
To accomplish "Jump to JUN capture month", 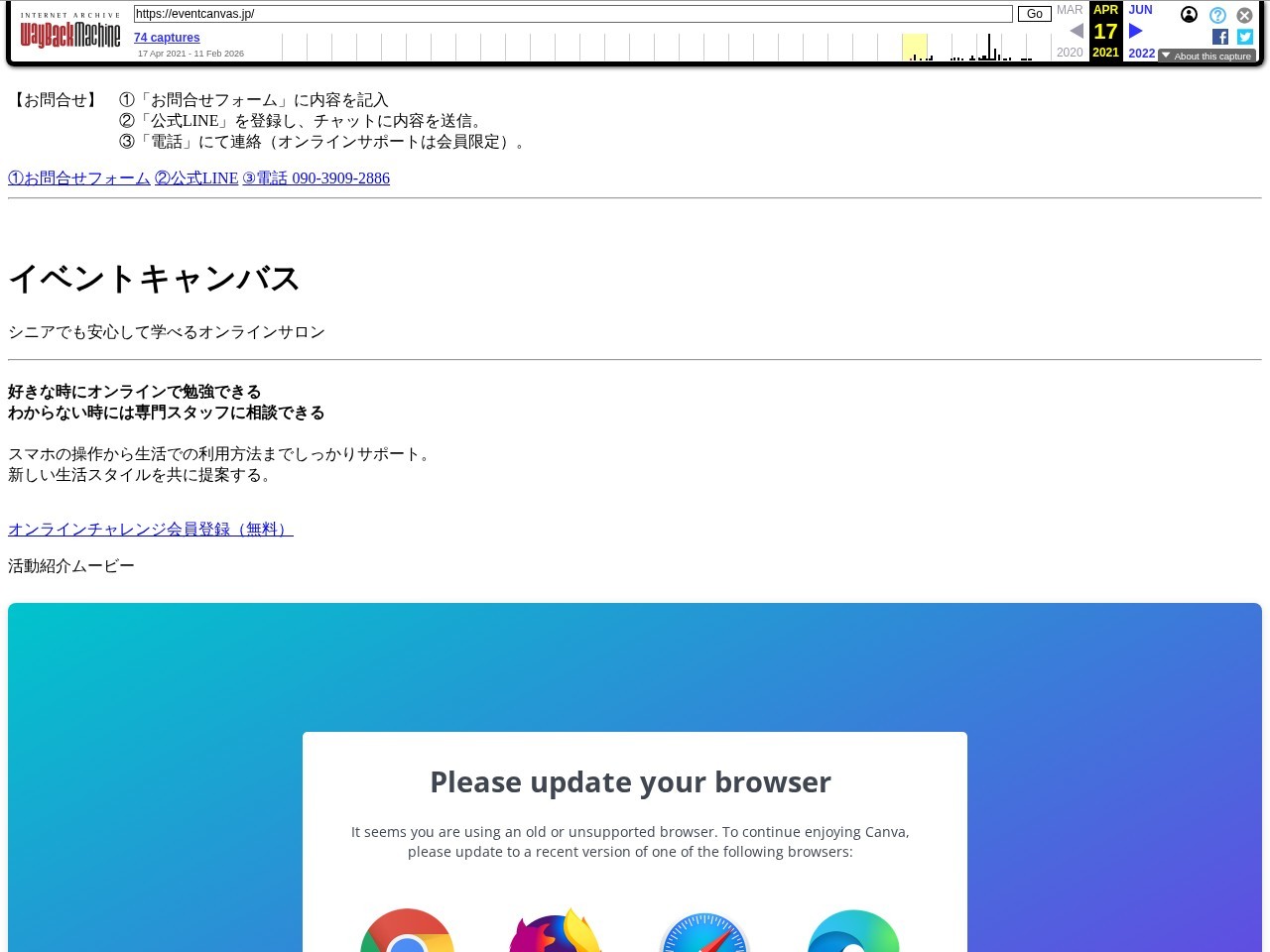I will [1140, 10].
